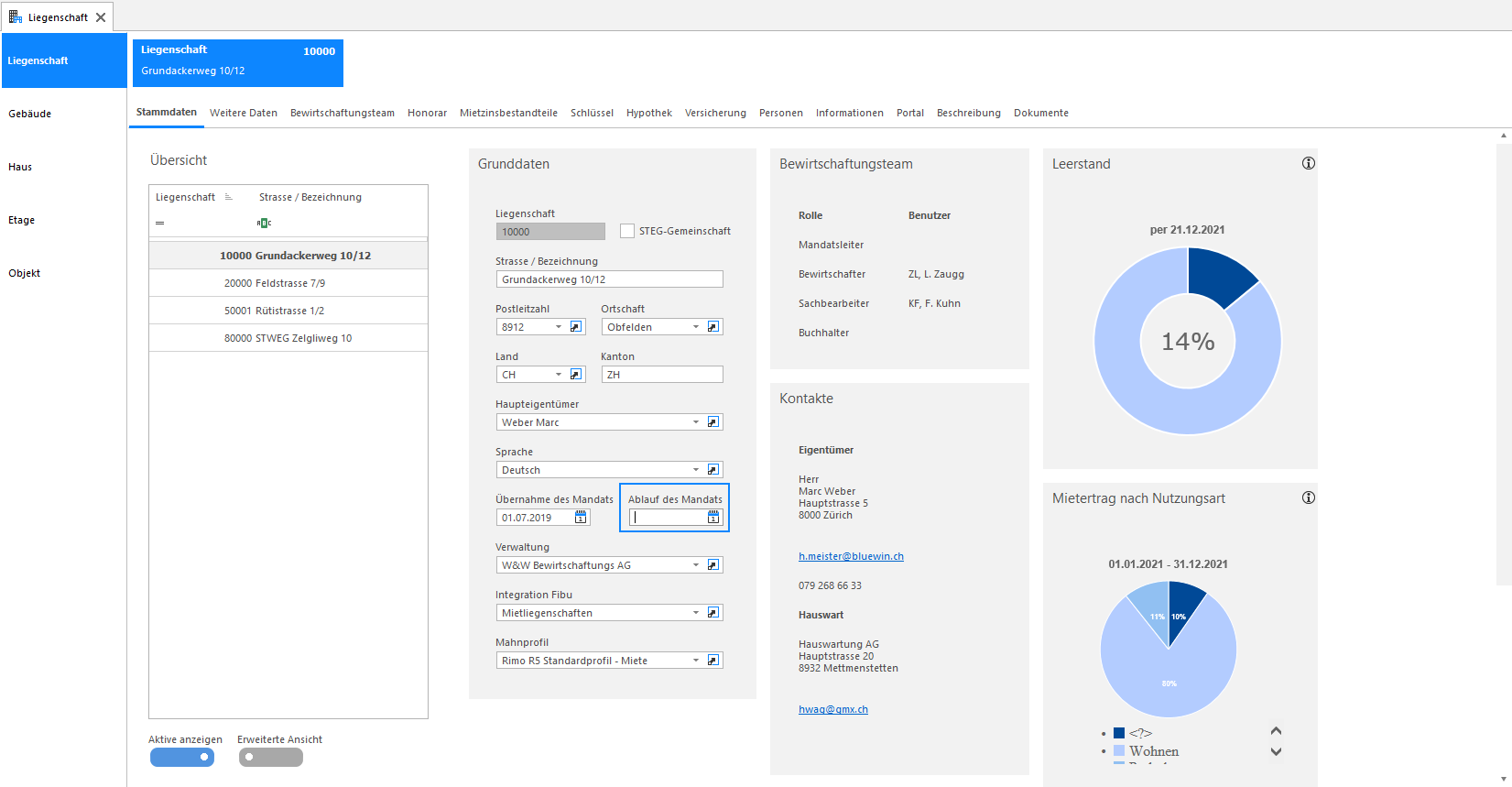Open the Leerstand info icon
The height and width of the screenshot is (787, 1512).
[x=1309, y=163]
